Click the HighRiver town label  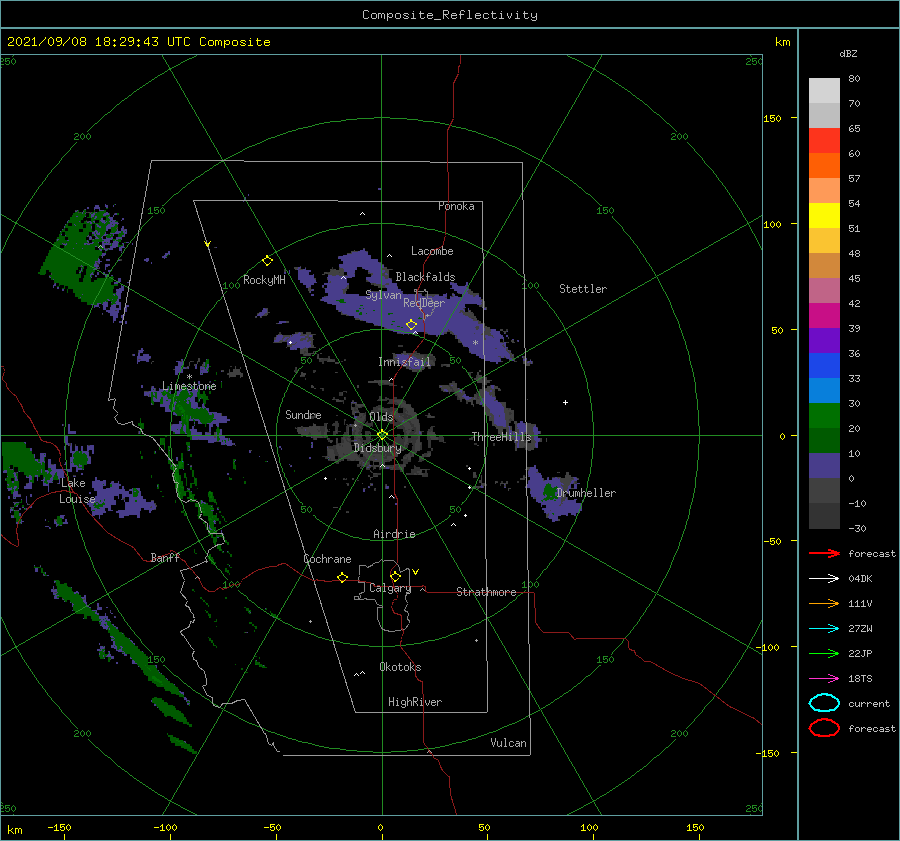(415, 702)
